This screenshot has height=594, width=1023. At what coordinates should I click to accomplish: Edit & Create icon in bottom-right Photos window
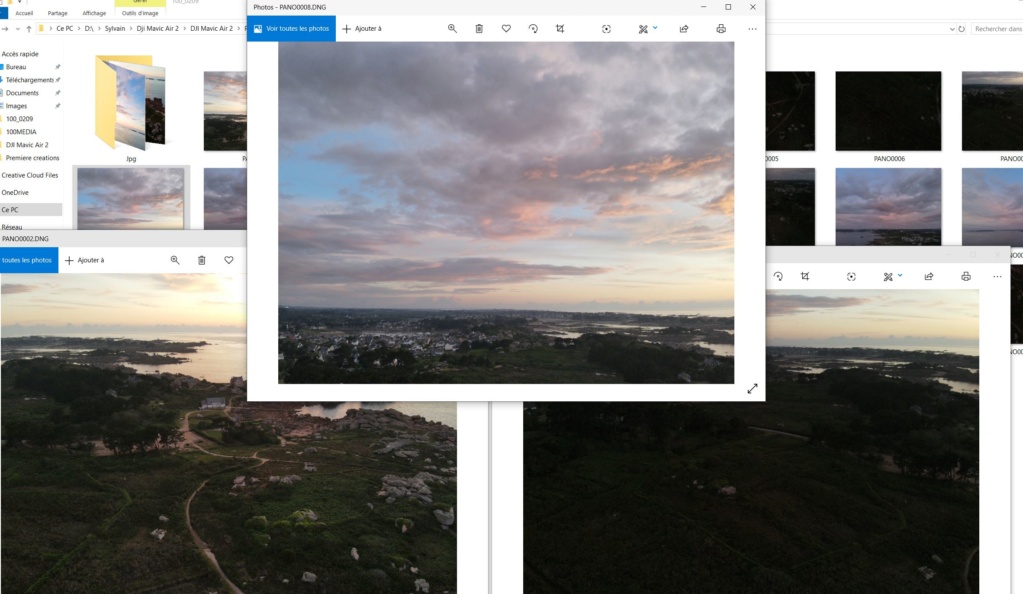tap(888, 277)
